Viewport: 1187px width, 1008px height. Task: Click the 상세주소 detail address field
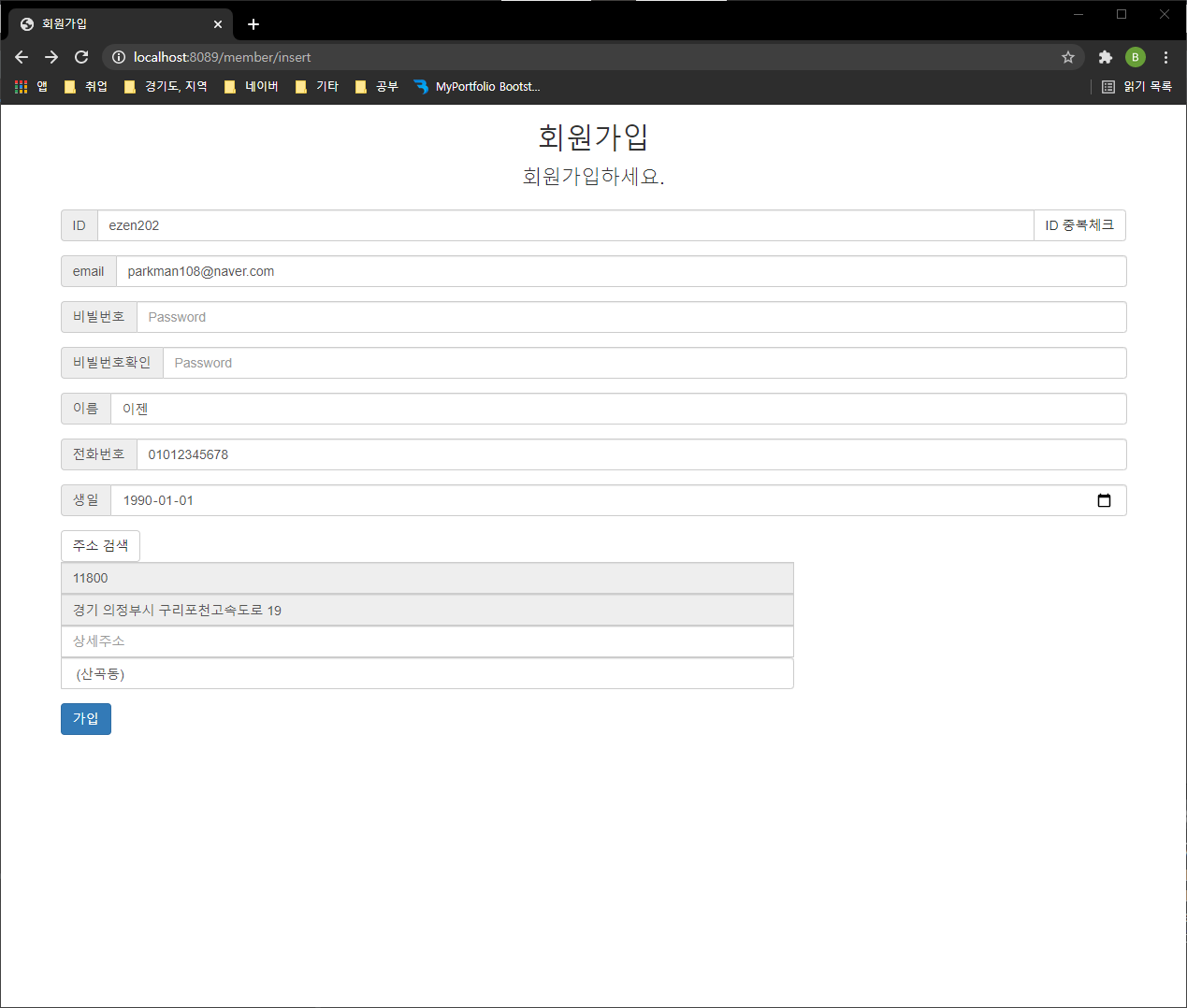click(x=427, y=641)
